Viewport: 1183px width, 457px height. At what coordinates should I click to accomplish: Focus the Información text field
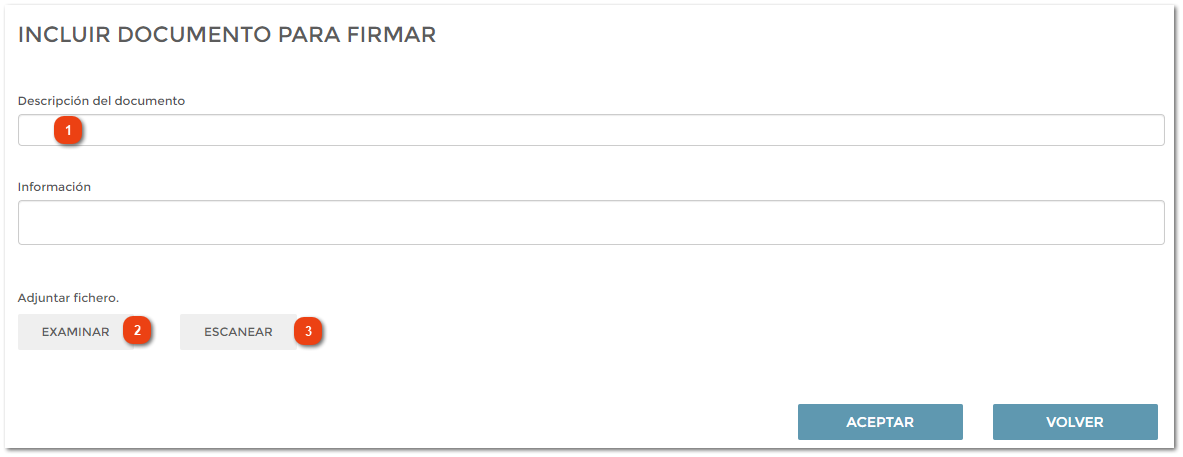tap(591, 222)
